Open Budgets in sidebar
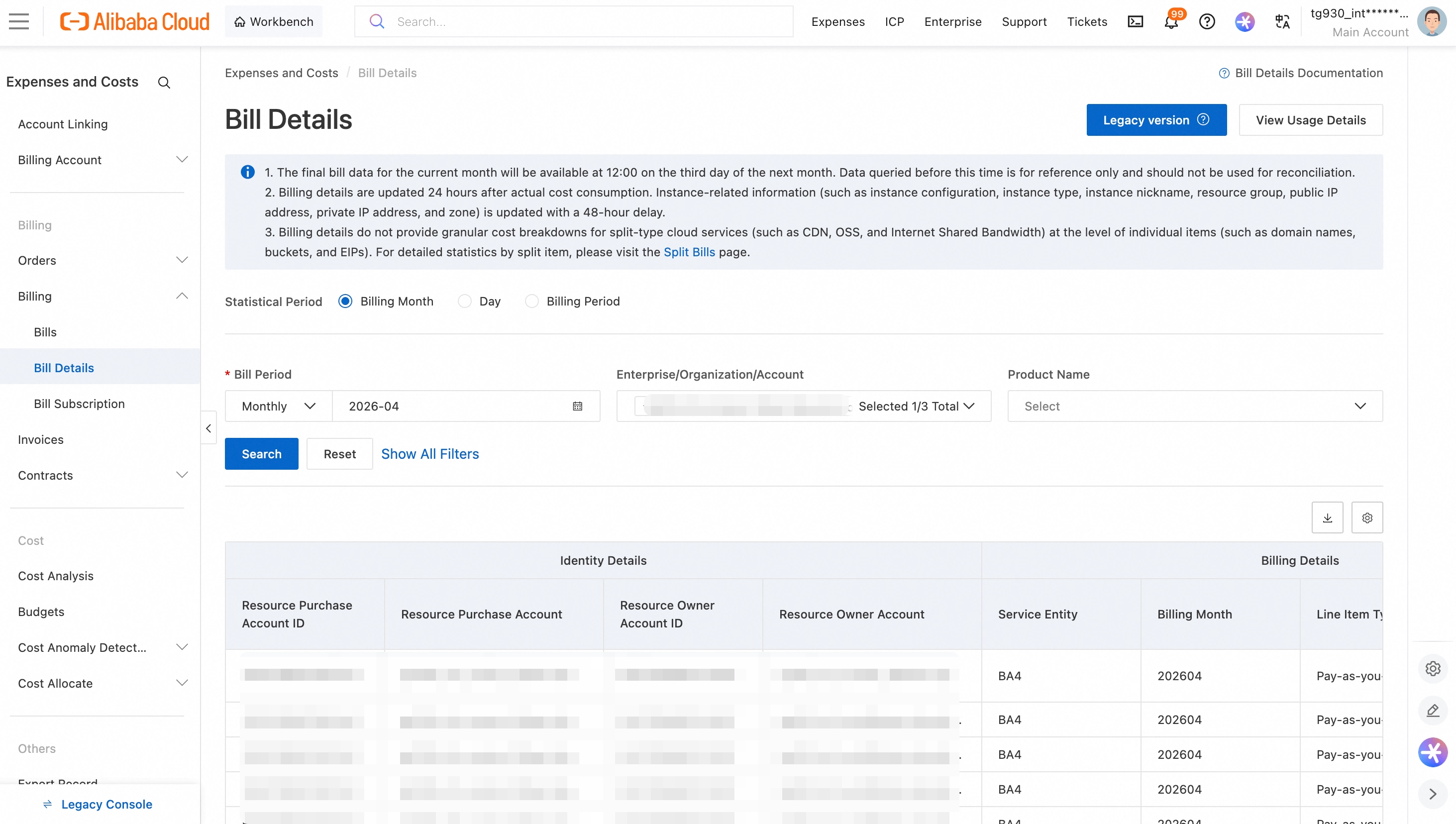Viewport: 1456px width, 824px height. (x=41, y=612)
